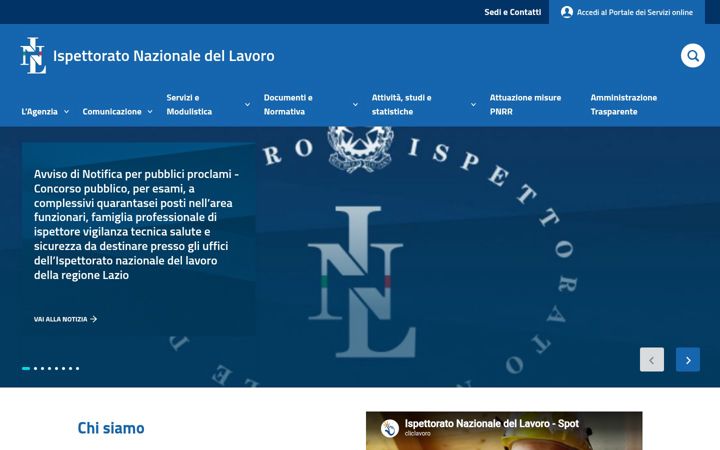720x450 pixels.
Task: Open the search magnifier icon
Action: coord(692,56)
